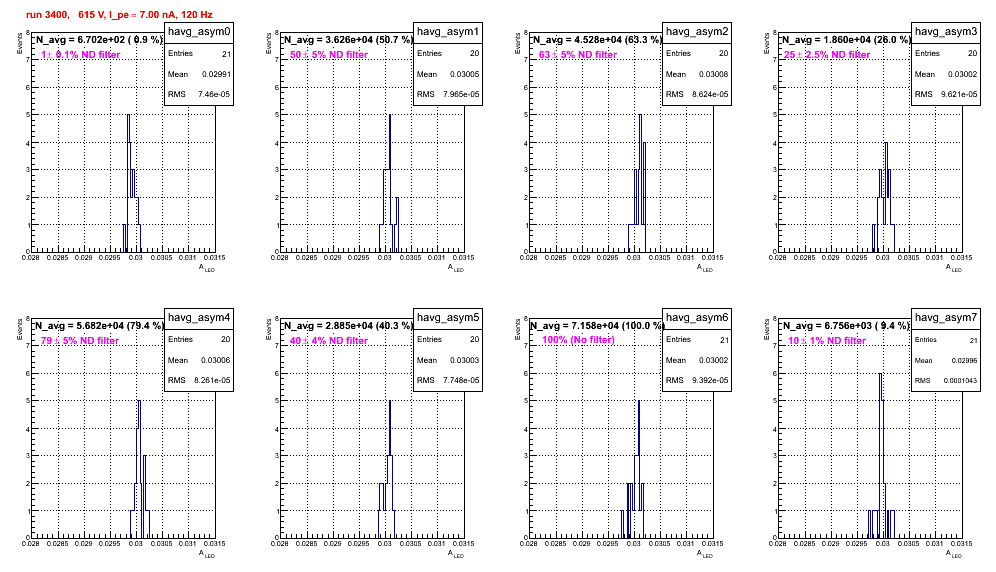Image resolution: width=996 pixels, height=572 pixels.
Task: Select the havg_asym5 stats box title
Action: pos(448,317)
